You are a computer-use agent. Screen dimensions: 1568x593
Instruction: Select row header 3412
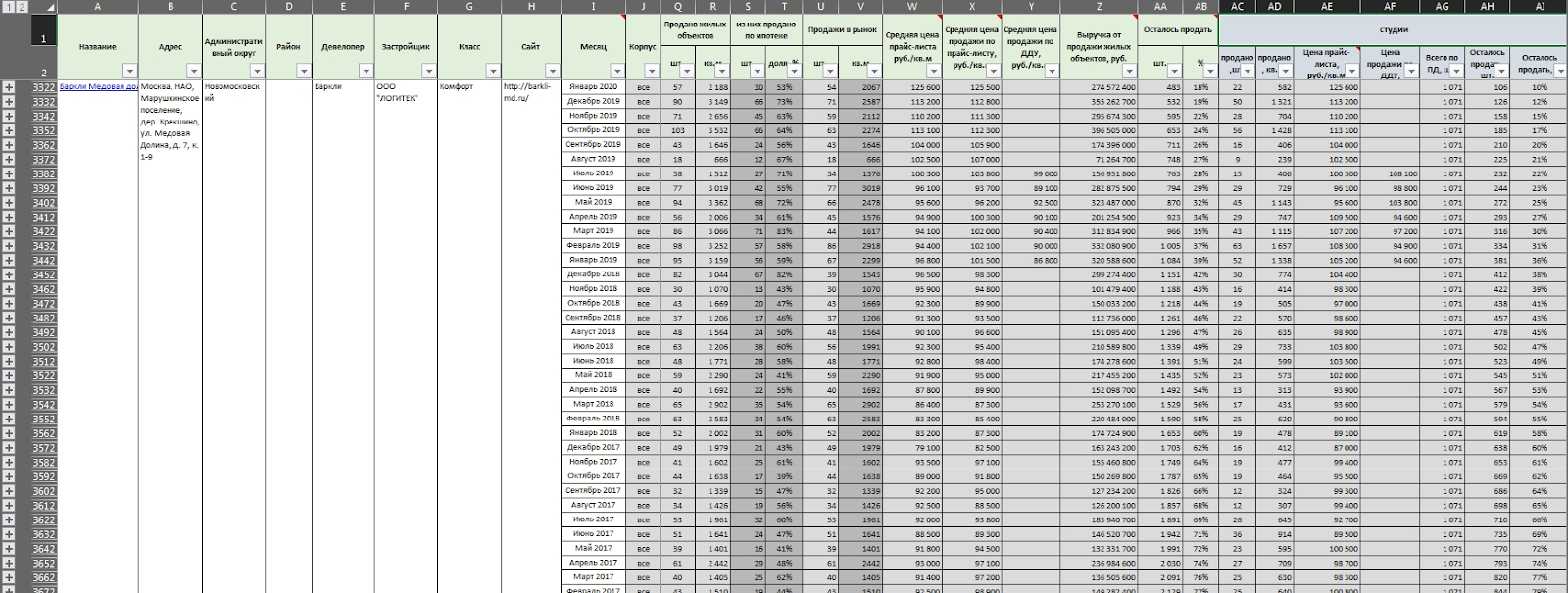(x=43, y=217)
